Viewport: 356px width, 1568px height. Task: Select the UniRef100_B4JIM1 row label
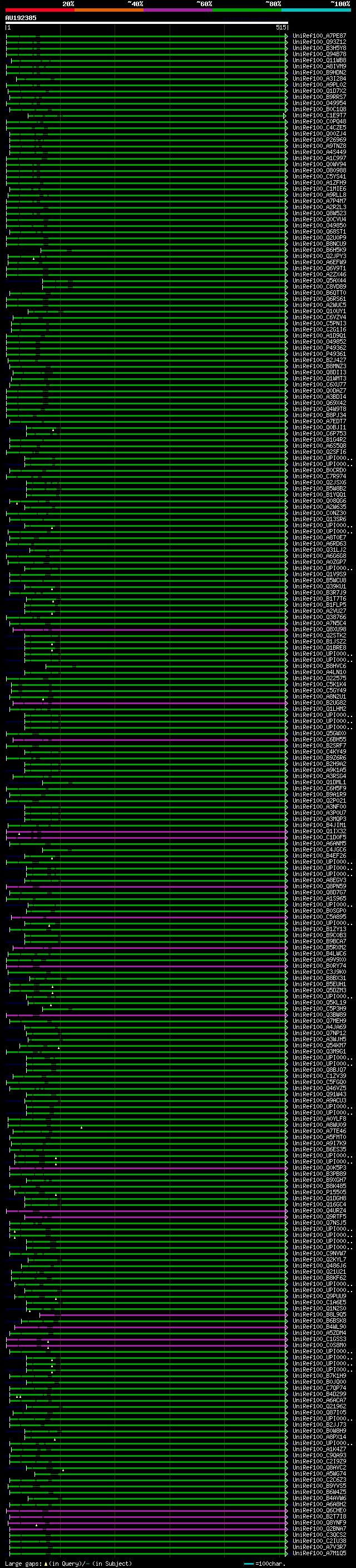319,825
